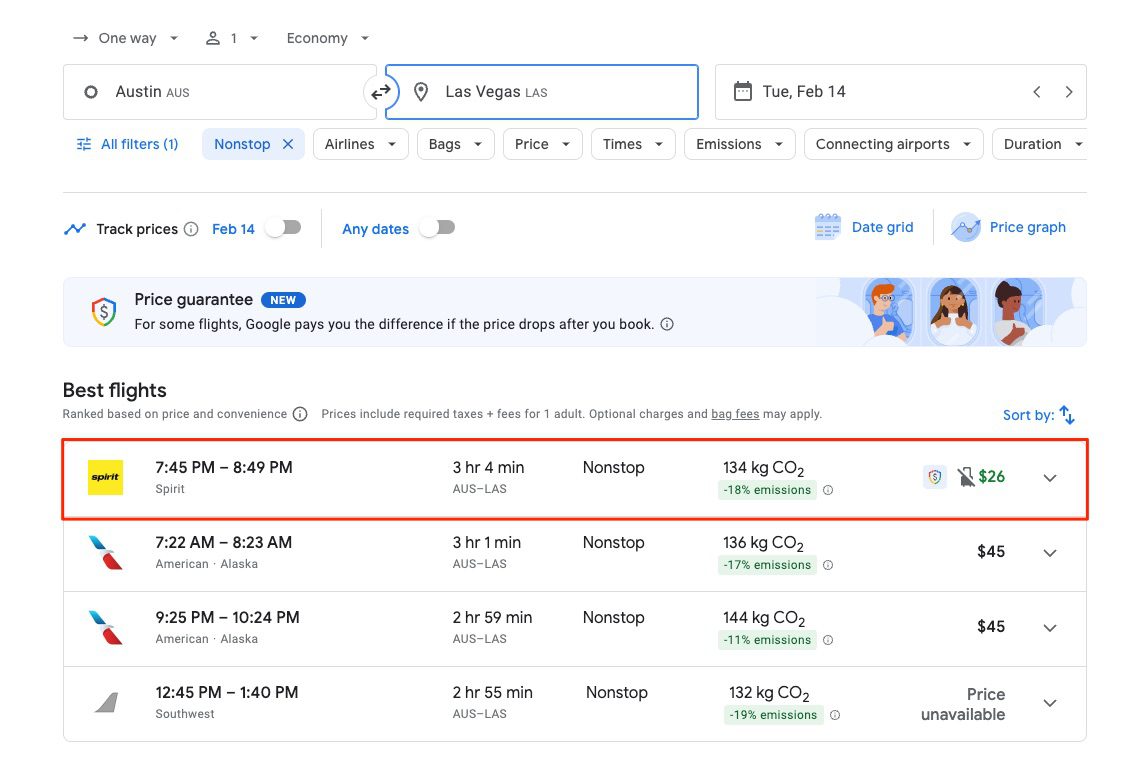Viewport: 1137px width, 765px height.
Task: Click the swap origin and destination icon
Action: (380, 91)
